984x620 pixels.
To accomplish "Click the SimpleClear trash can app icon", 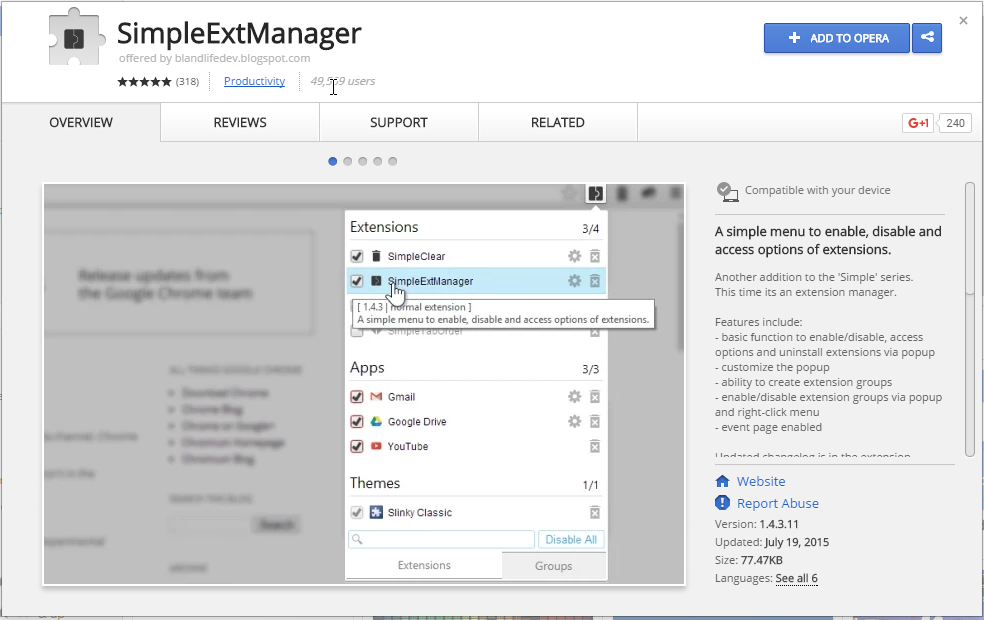I will (x=376, y=256).
